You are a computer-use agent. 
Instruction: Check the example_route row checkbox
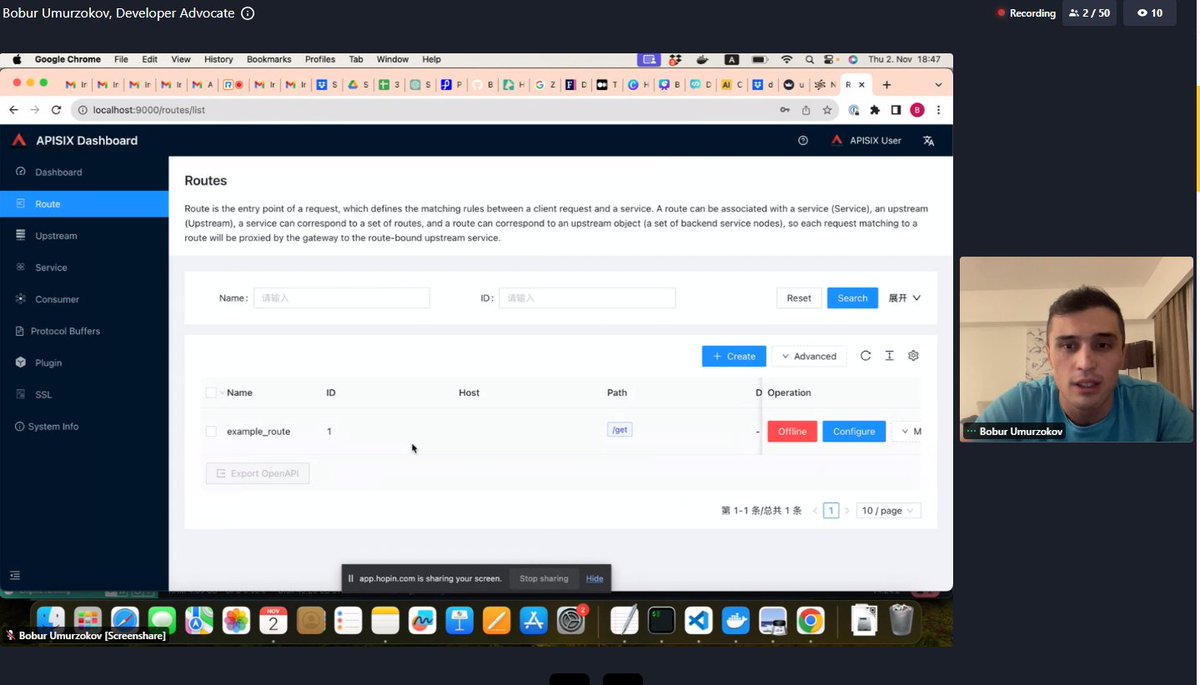pos(211,431)
